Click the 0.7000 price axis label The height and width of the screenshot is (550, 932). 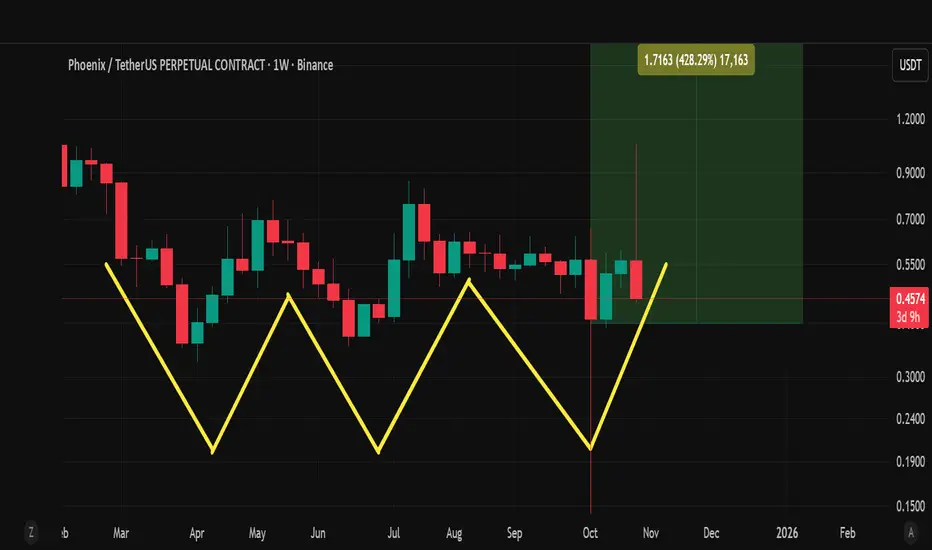911,219
